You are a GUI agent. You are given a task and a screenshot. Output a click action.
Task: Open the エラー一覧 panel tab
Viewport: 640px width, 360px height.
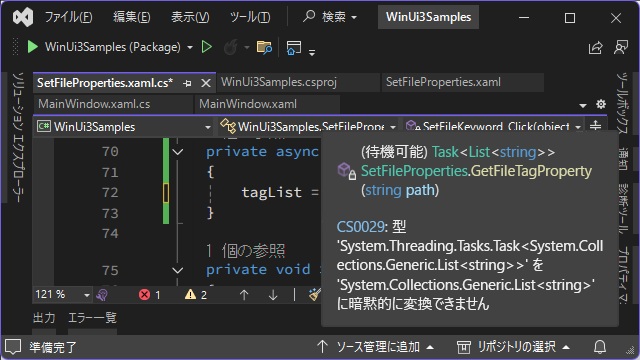click(92, 318)
